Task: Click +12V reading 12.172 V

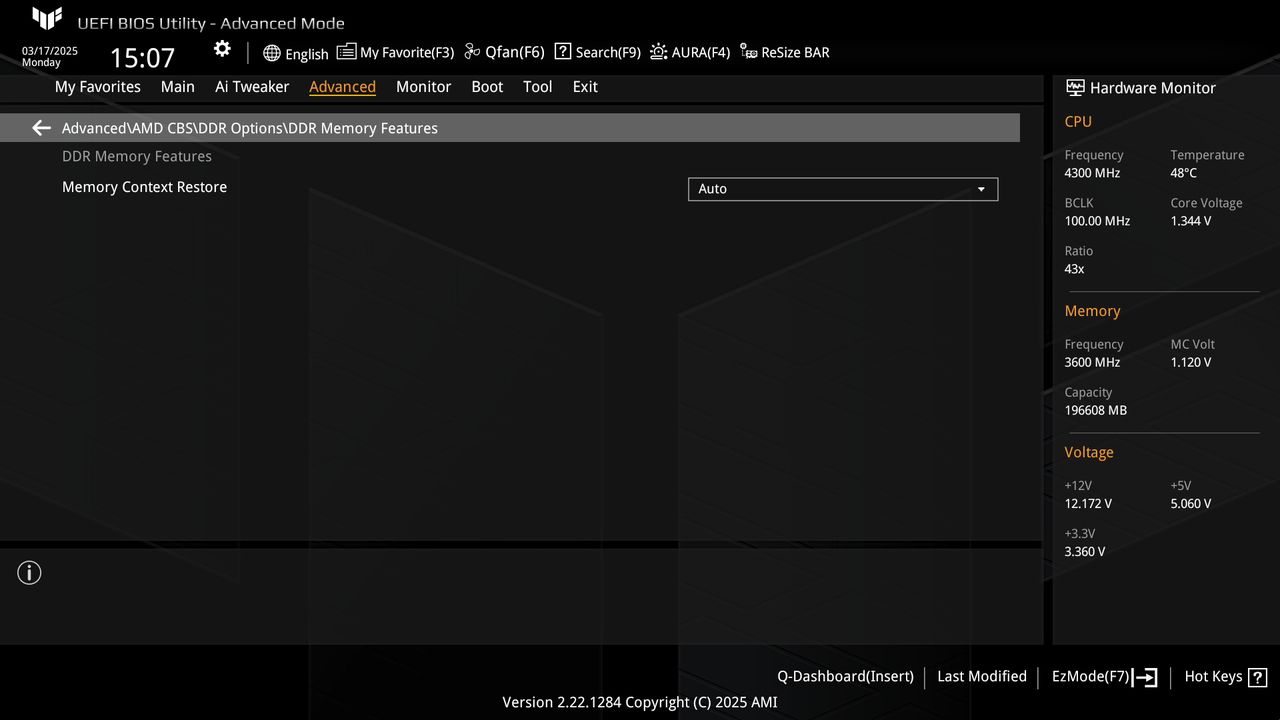Action: [x=1088, y=503]
